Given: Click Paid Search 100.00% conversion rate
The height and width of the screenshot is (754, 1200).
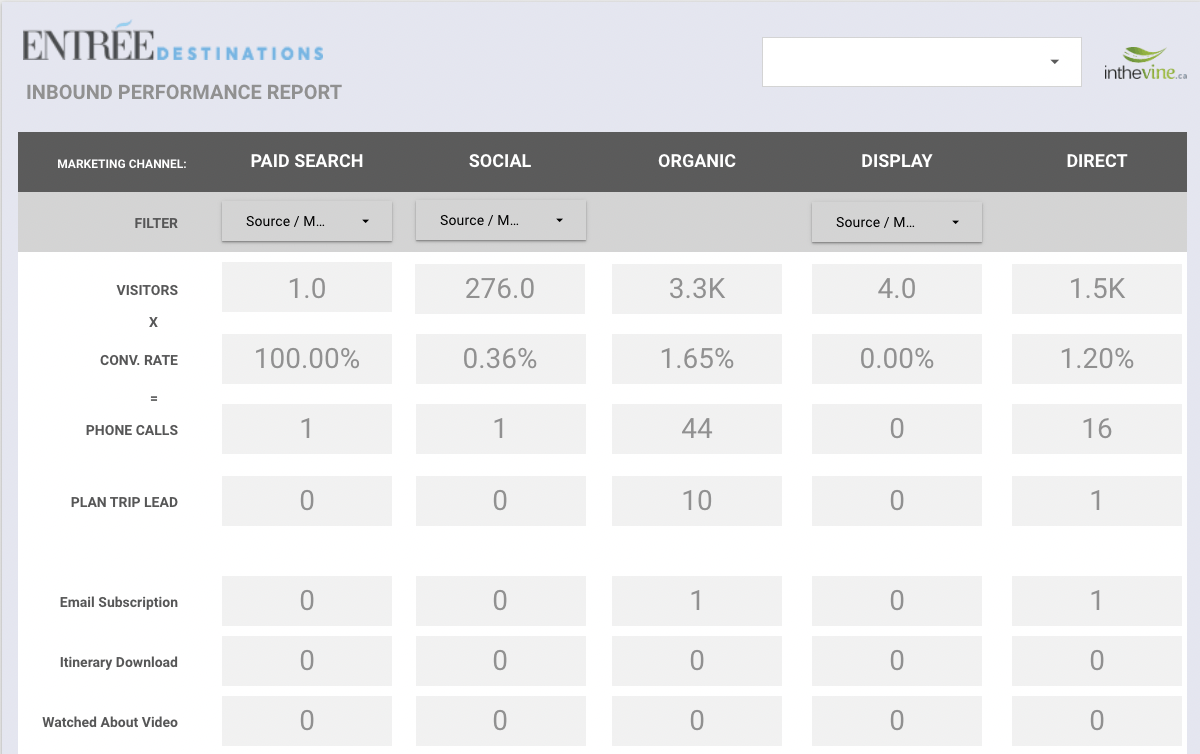Looking at the screenshot, I should click(307, 359).
